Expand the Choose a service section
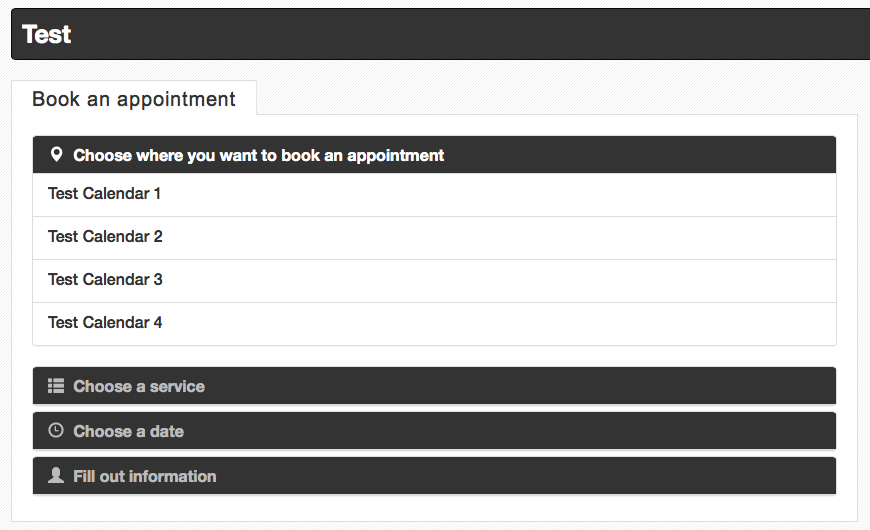 click(434, 386)
